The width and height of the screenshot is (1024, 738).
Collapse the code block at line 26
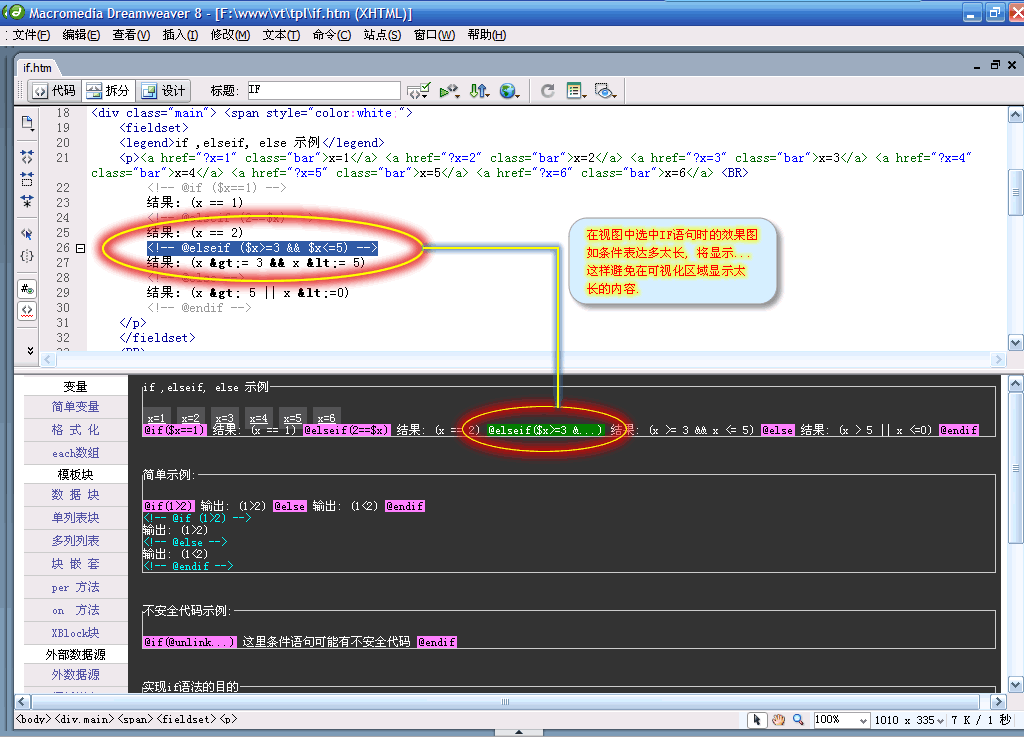(80, 248)
